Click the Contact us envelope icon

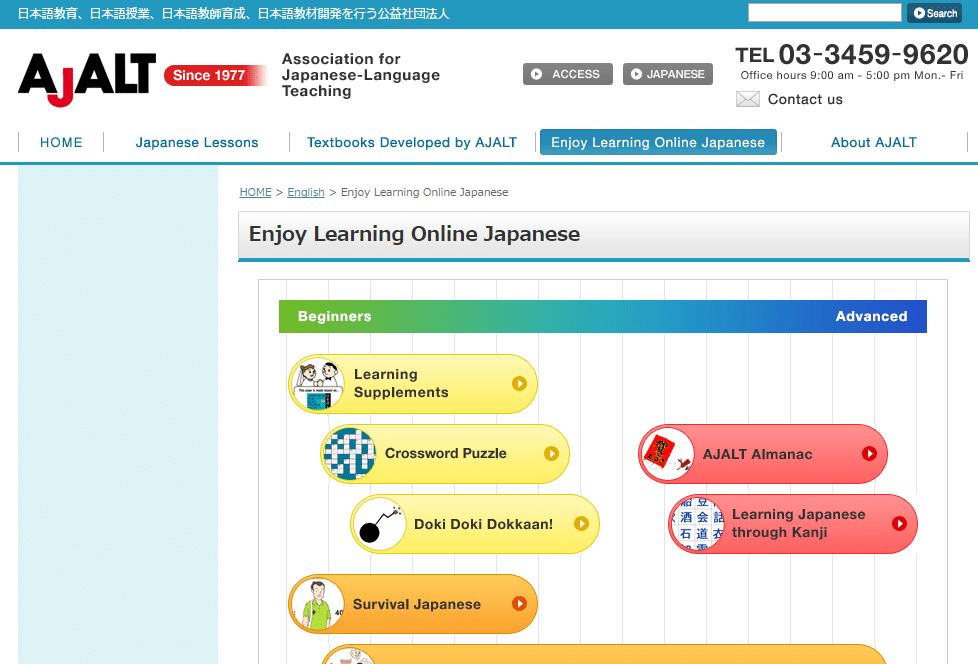coord(748,99)
